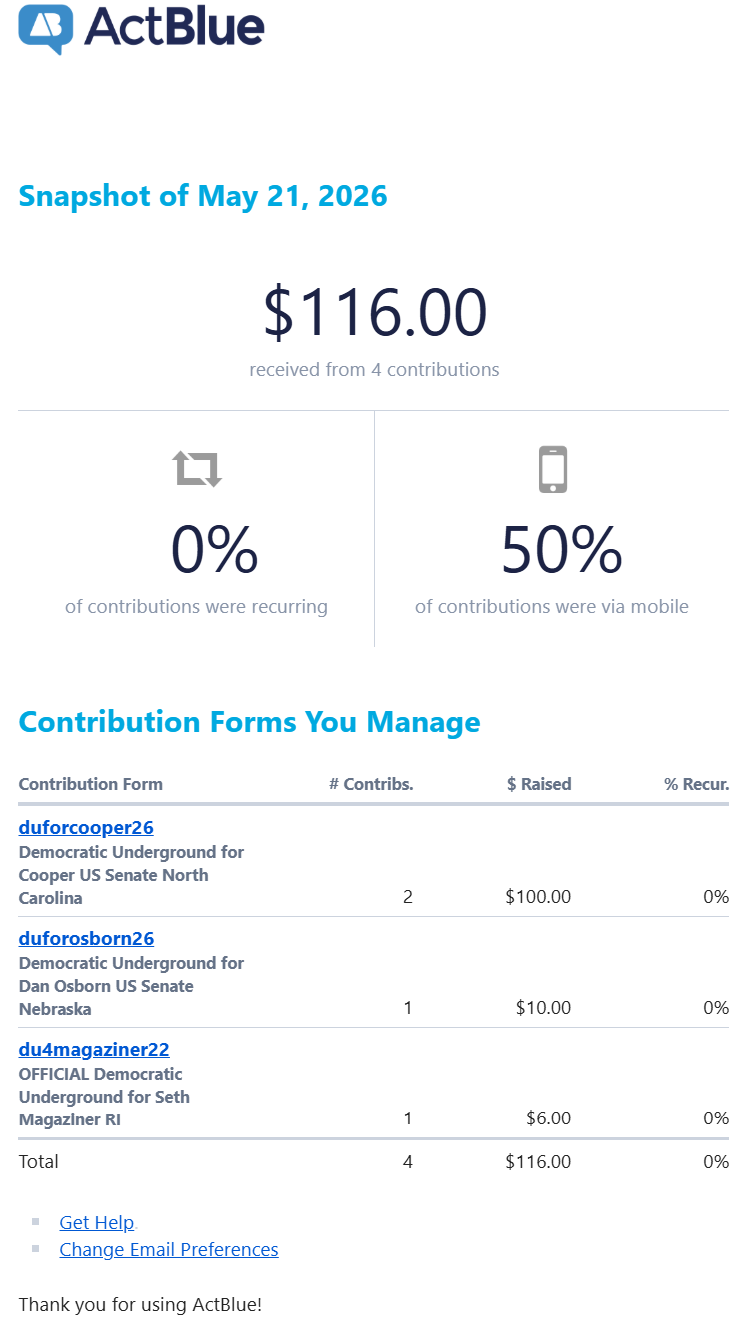Click the mobile phone icon
This screenshot has height=1326, width=738.
coord(553,469)
